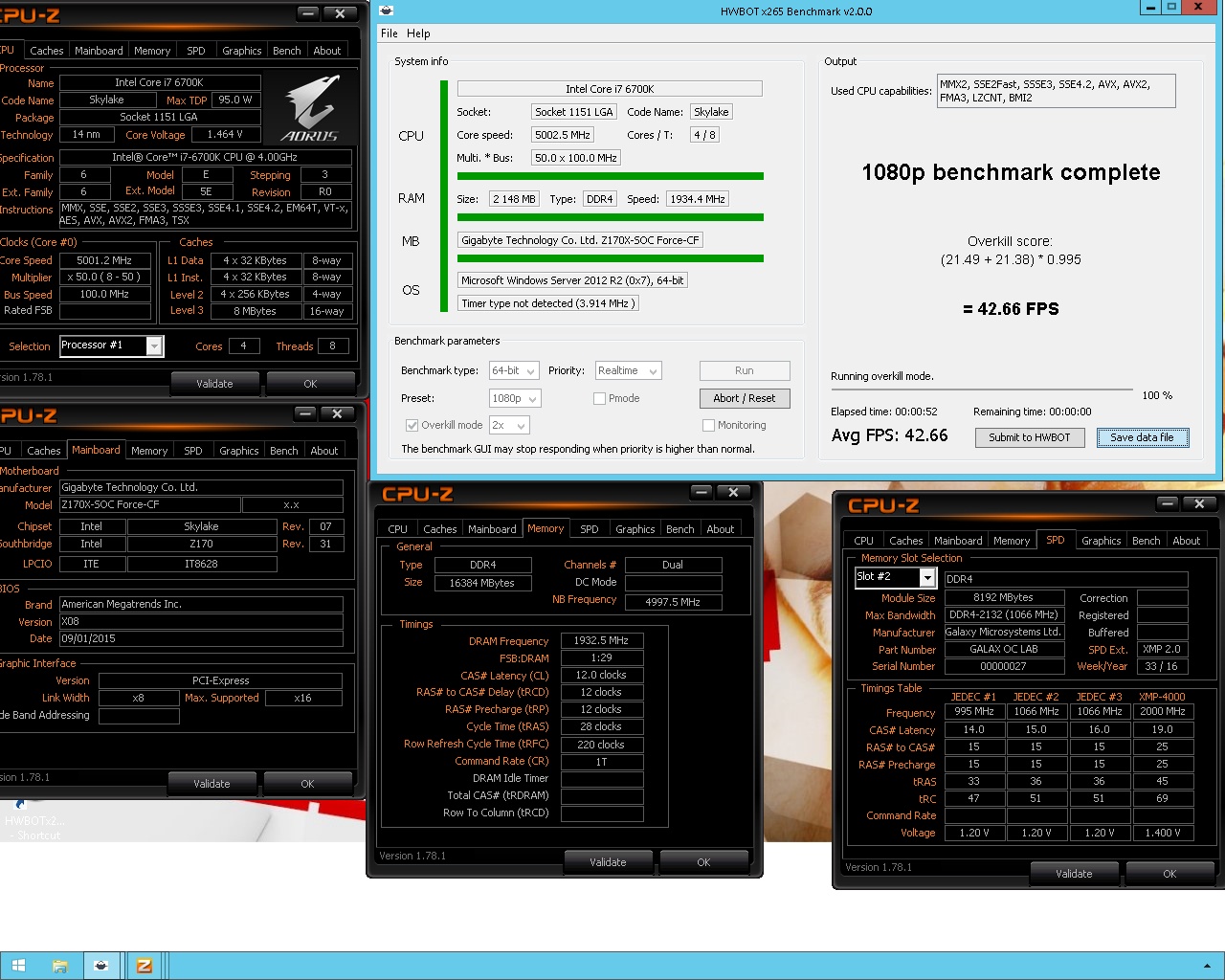Select Memory tab in SPD window
The width and height of the screenshot is (1225, 980).
[1012, 541]
